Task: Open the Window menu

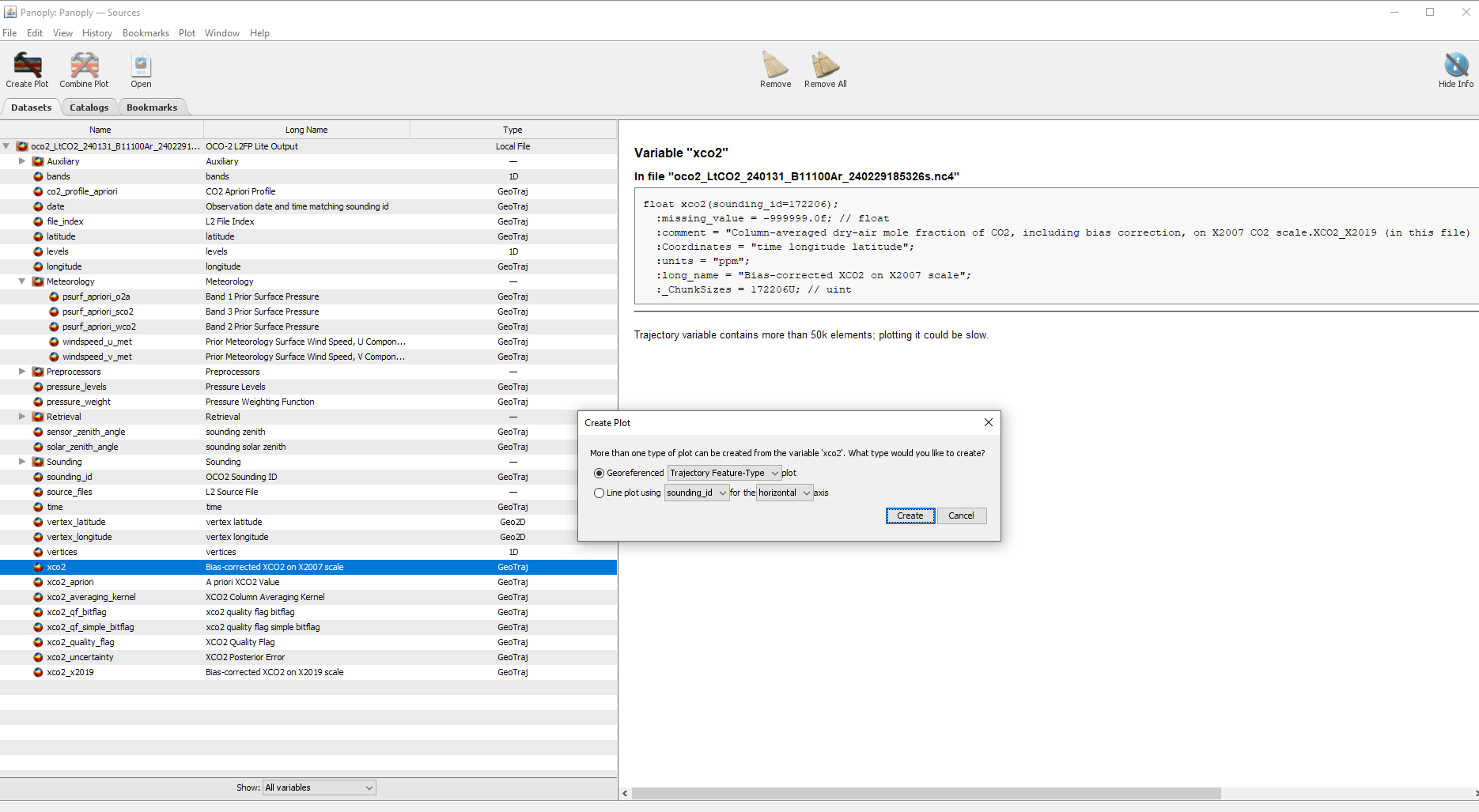Action: pyautogui.click(x=221, y=33)
